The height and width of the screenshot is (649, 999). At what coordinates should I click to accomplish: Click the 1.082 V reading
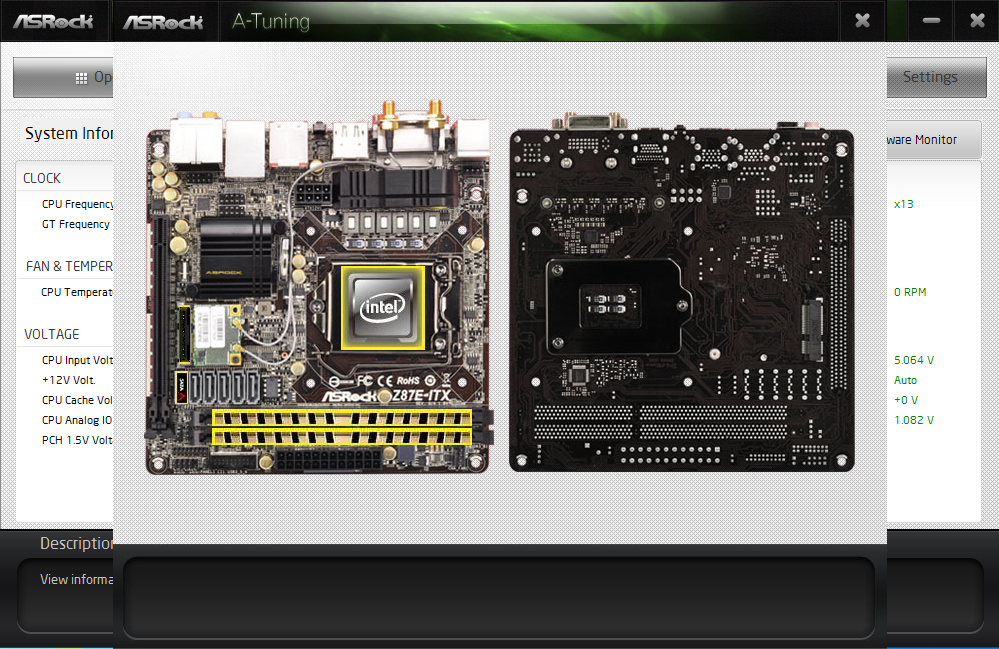pos(914,420)
